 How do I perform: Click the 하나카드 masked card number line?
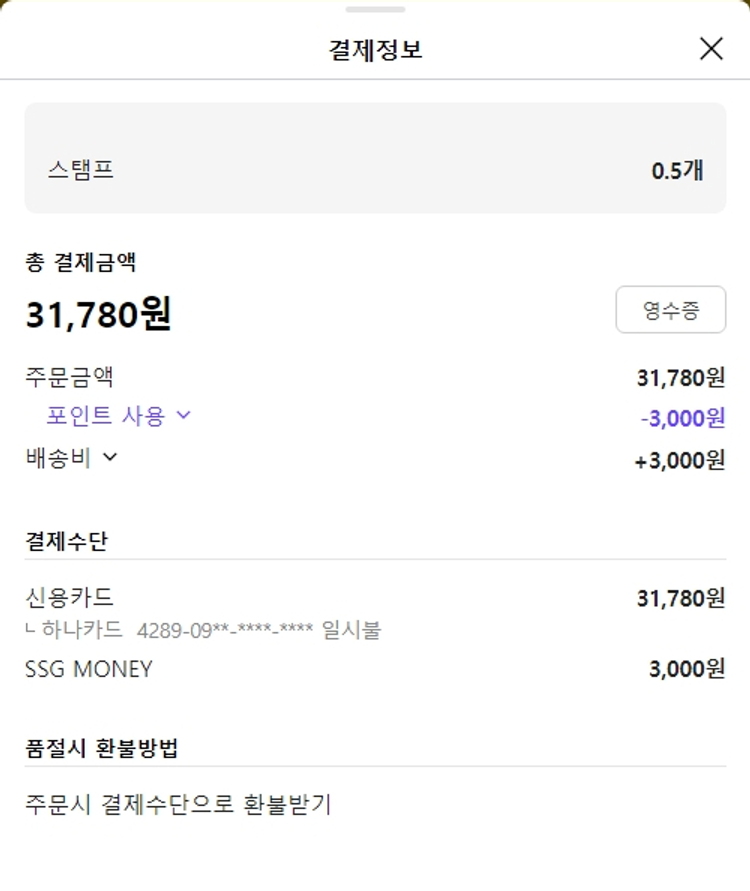(x=257, y=630)
